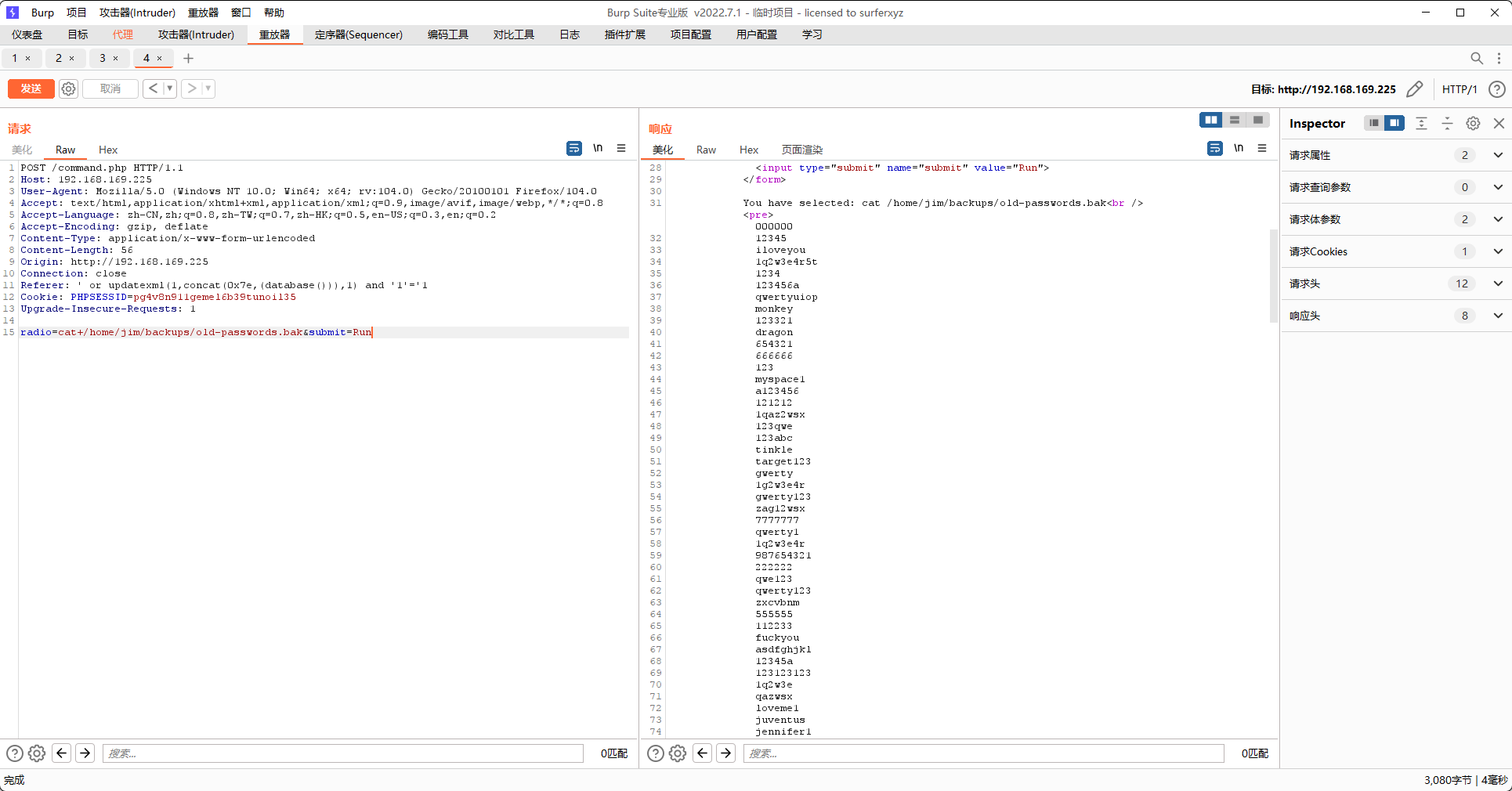Open history dropdown beside < arrow
The height and width of the screenshot is (791, 1512).
pos(169,88)
